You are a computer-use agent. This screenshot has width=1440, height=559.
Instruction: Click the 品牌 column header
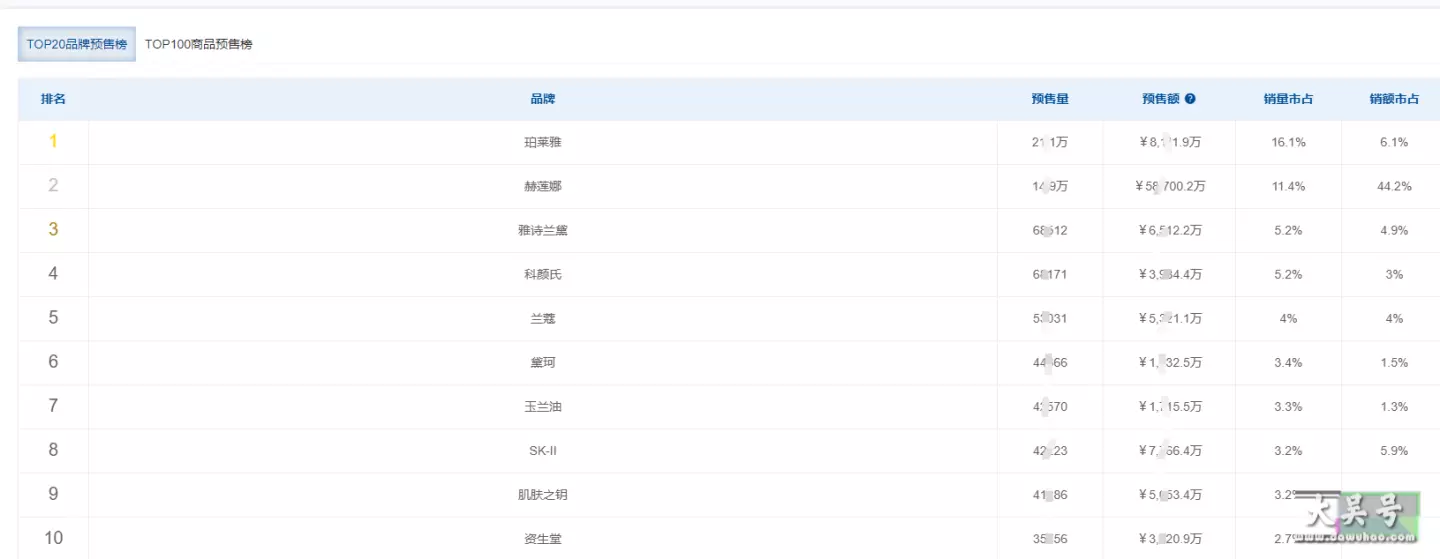tap(543, 99)
